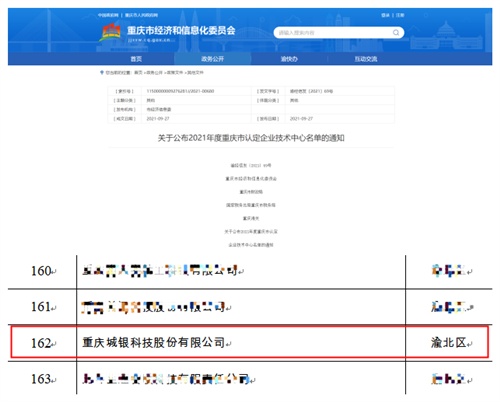This screenshot has width=500, height=402.
Task: Click the breadcrumb location pin icon
Action: (x=102, y=72)
